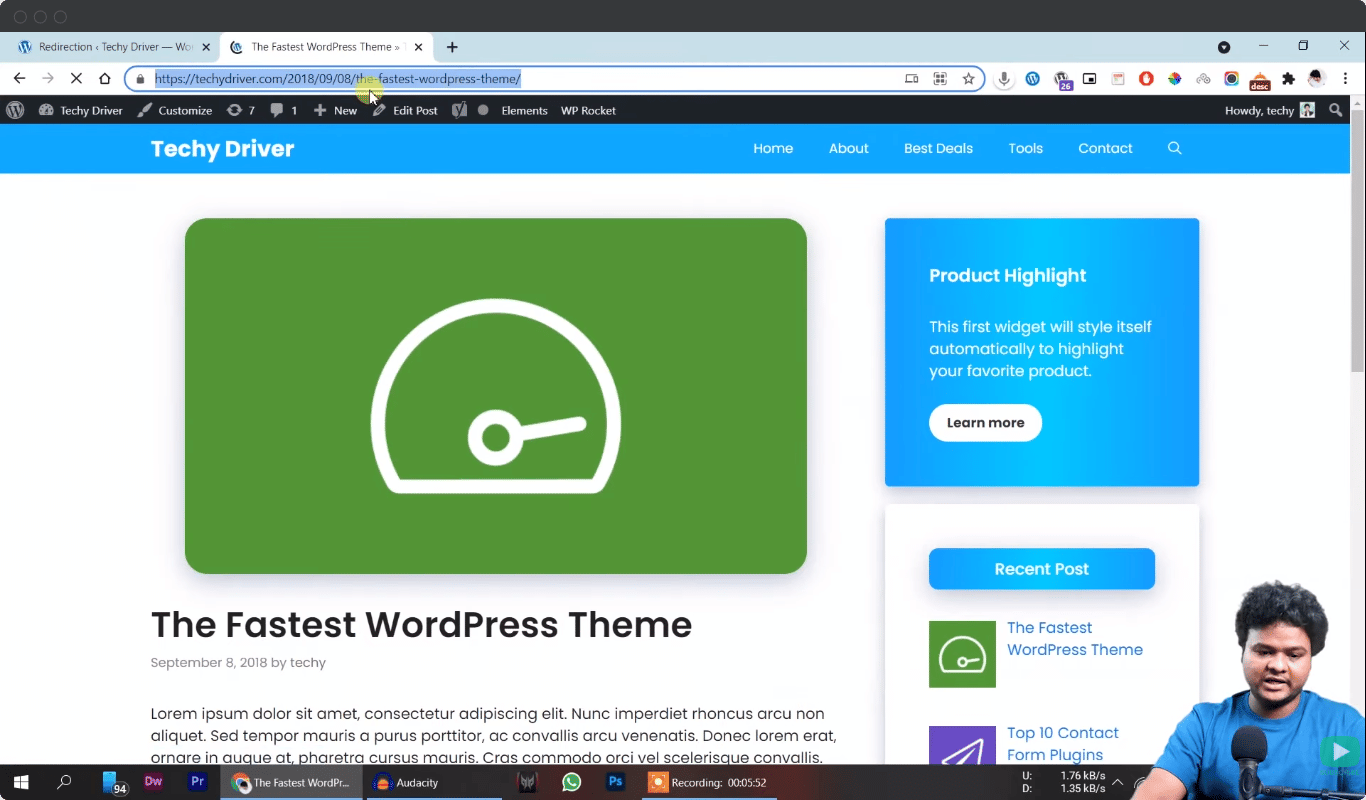Open the blue WordPress extension icon

pos(1033,79)
